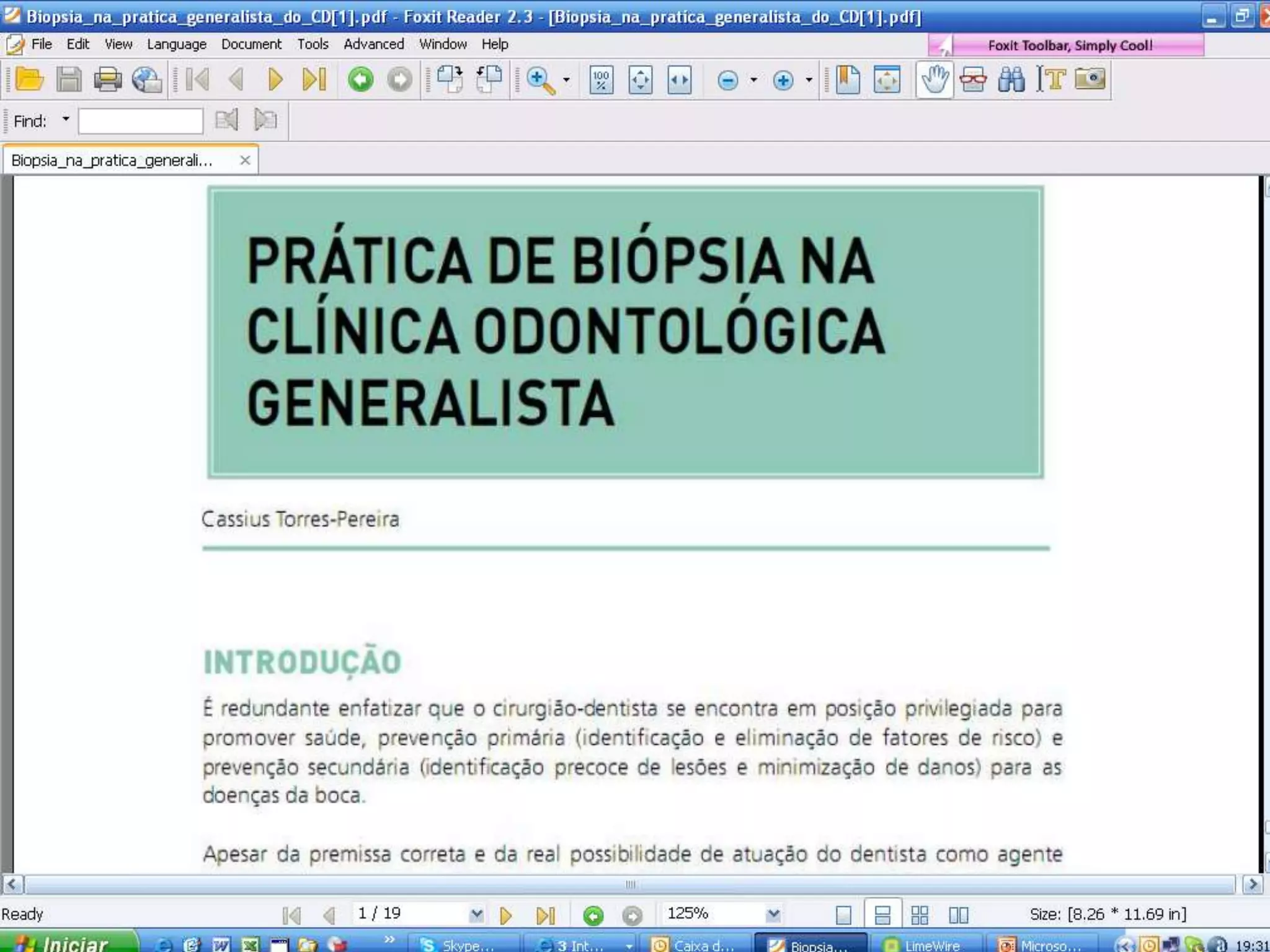Select the Hand tool
Image resolution: width=1270 pixels, height=952 pixels.
935,79
